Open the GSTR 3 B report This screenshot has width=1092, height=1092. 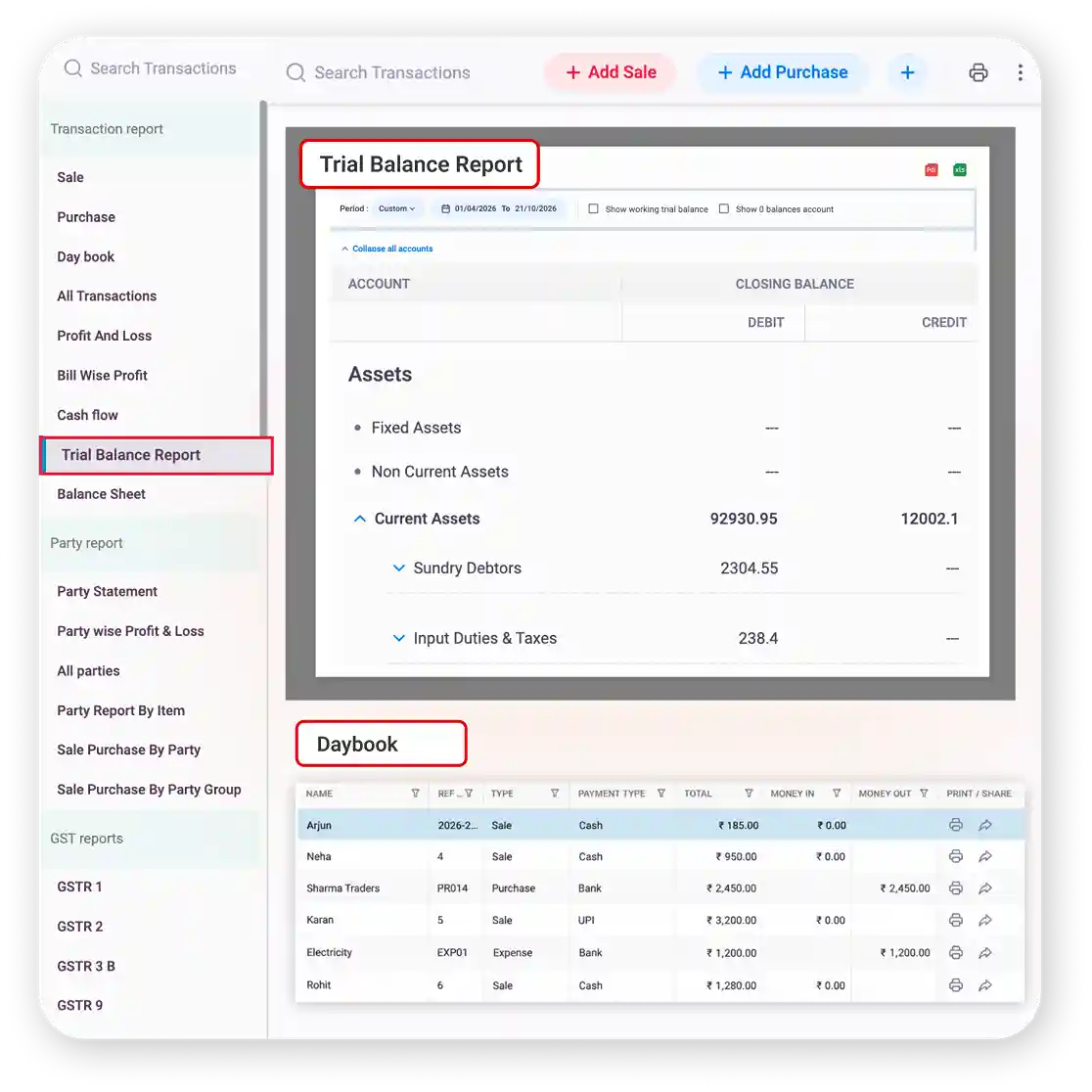tap(86, 966)
